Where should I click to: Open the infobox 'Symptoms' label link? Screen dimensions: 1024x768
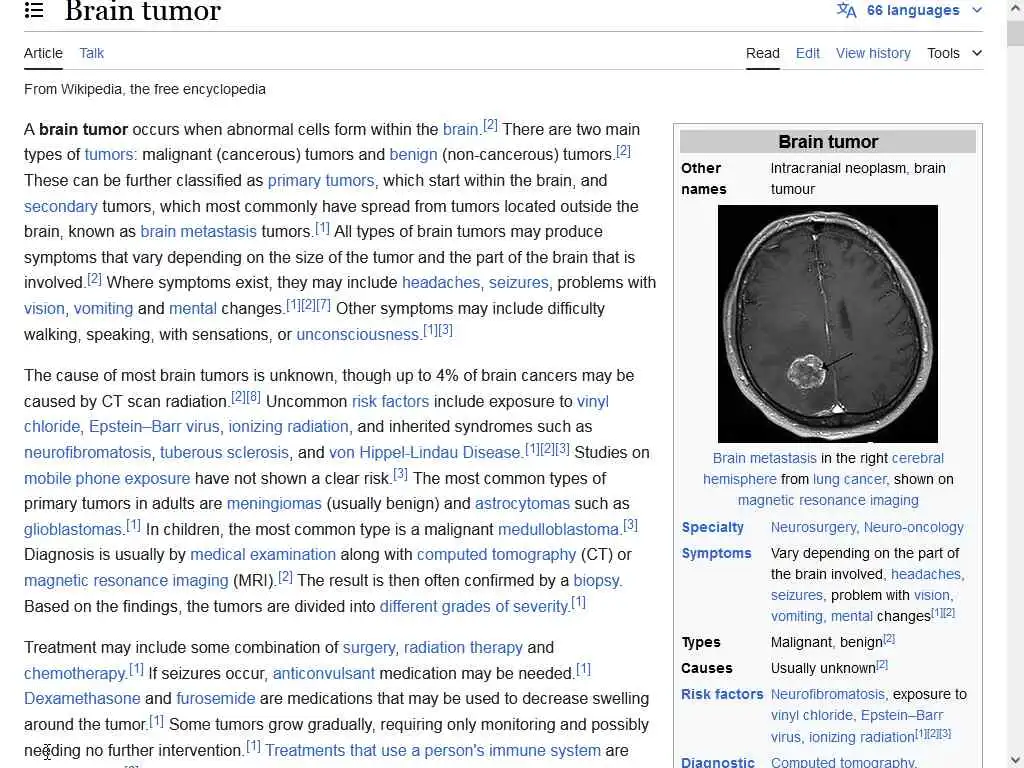coord(716,554)
